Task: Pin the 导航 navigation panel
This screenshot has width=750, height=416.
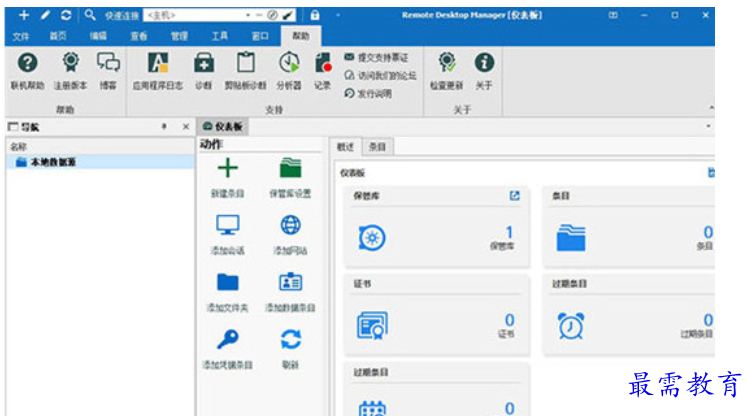Action: (x=164, y=127)
